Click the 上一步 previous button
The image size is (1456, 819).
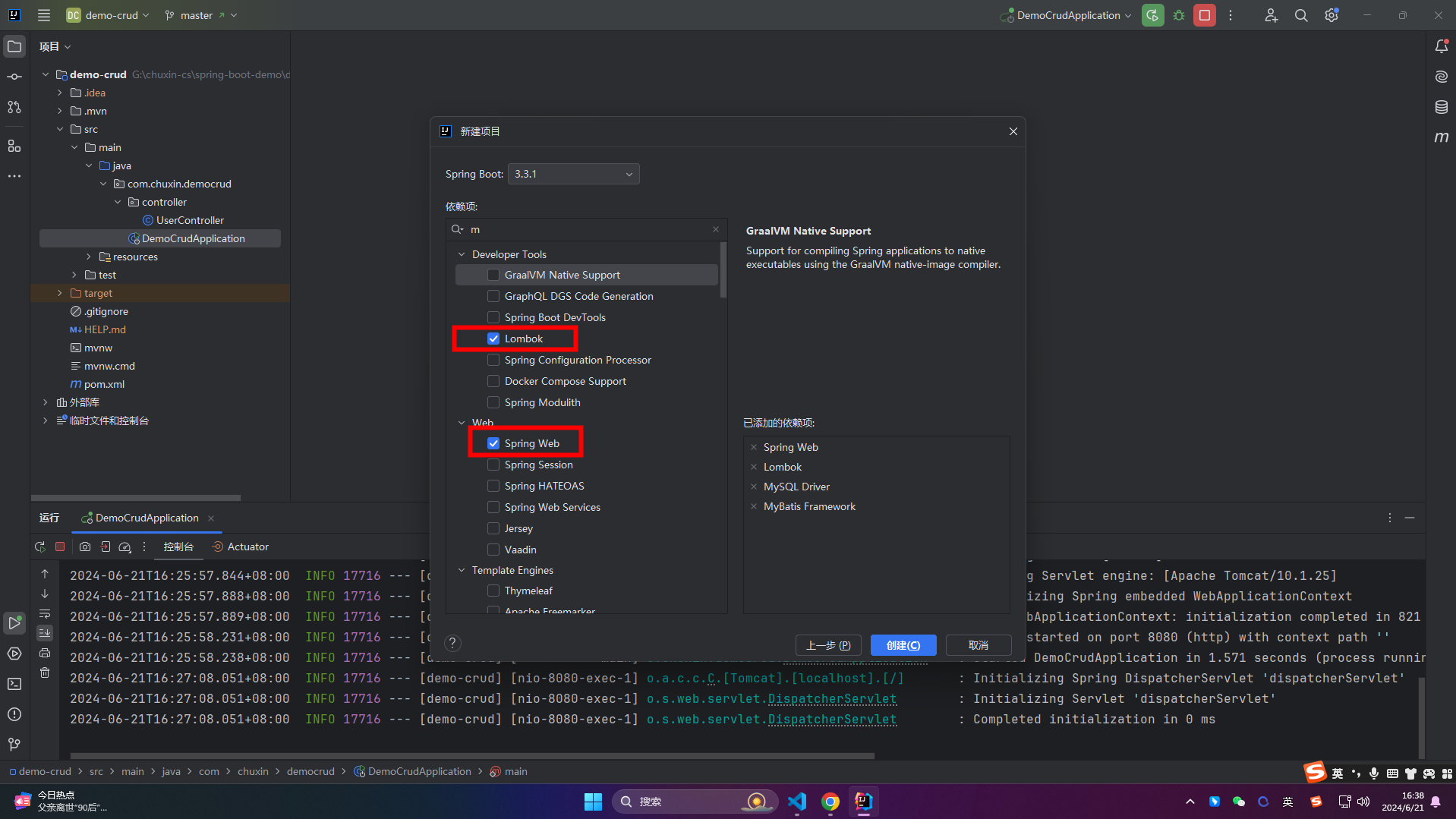(x=828, y=645)
